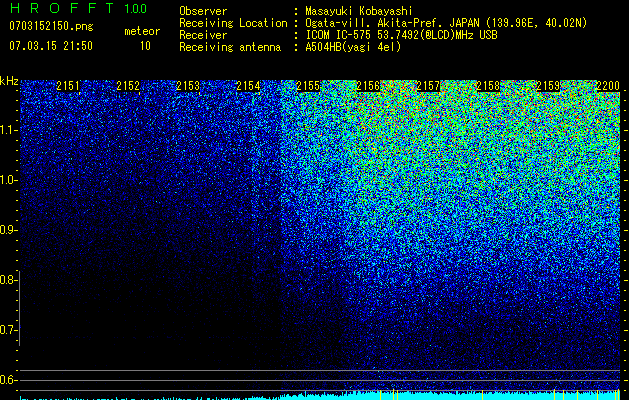Click the 2158 time marker
Screen dimensions: 629x400
pos(488,86)
